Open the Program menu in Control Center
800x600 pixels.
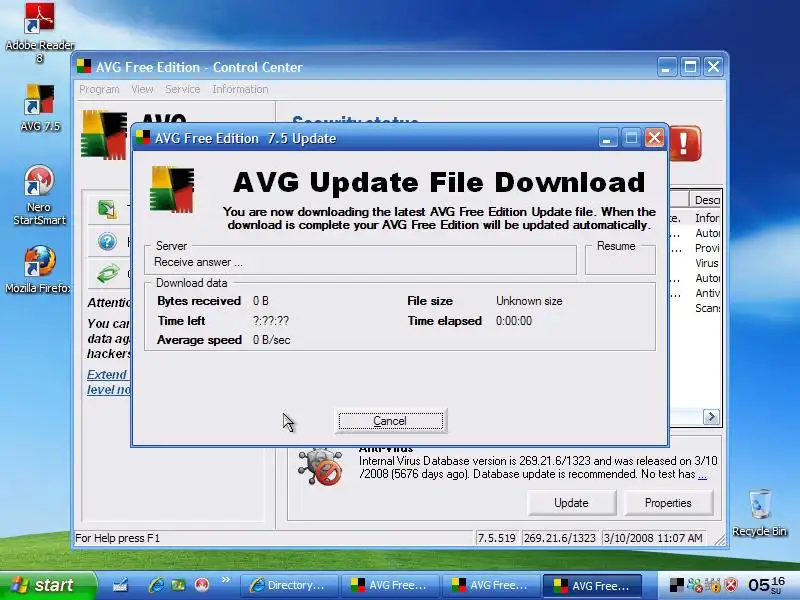coord(99,89)
